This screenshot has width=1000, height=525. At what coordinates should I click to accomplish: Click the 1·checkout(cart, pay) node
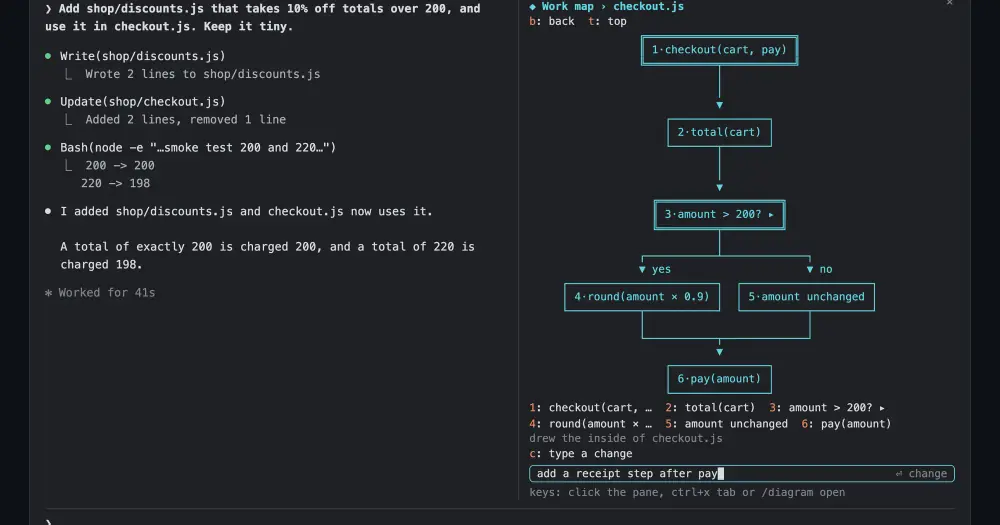pyautogui.click(x=719, y=50)
